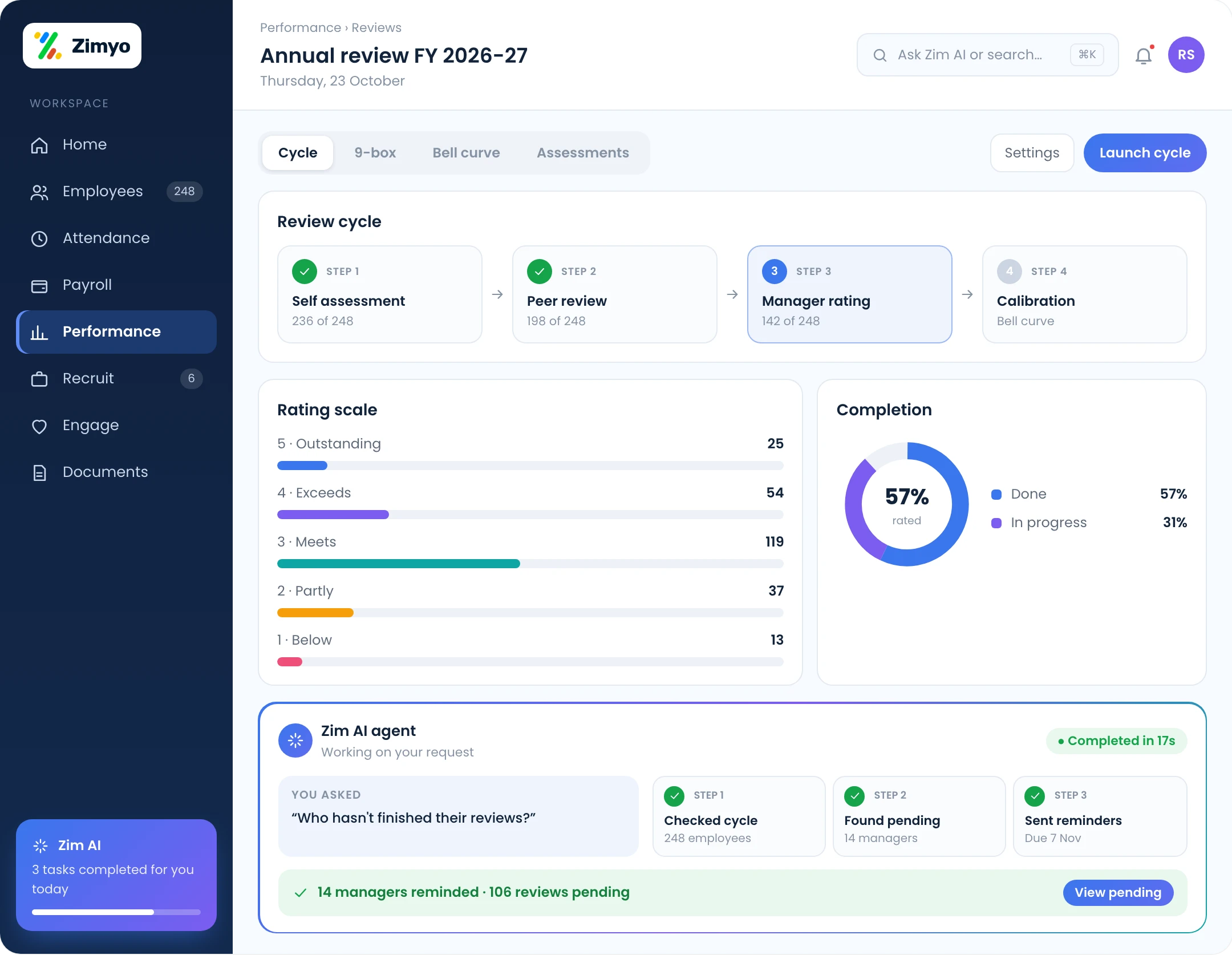The height and width of the screenshot is (955, 1232).
Task: Click the Exceeds rating purple bar
Action: coord(333,515)
